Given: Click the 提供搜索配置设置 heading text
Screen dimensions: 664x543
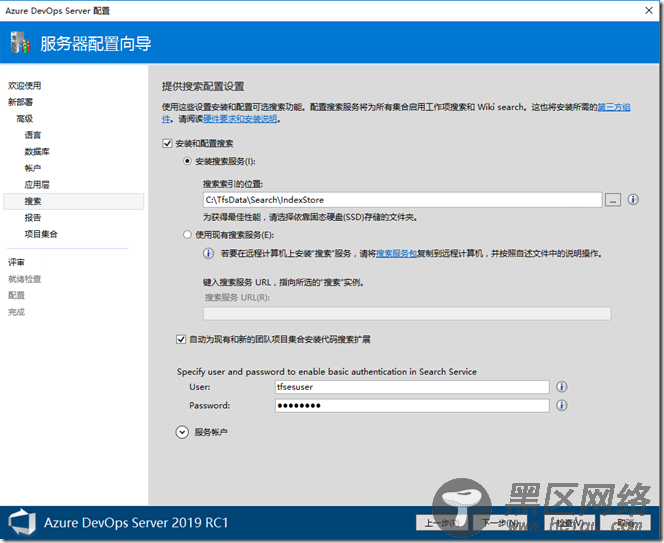Looking at the screenshot, I should [203, 87].
